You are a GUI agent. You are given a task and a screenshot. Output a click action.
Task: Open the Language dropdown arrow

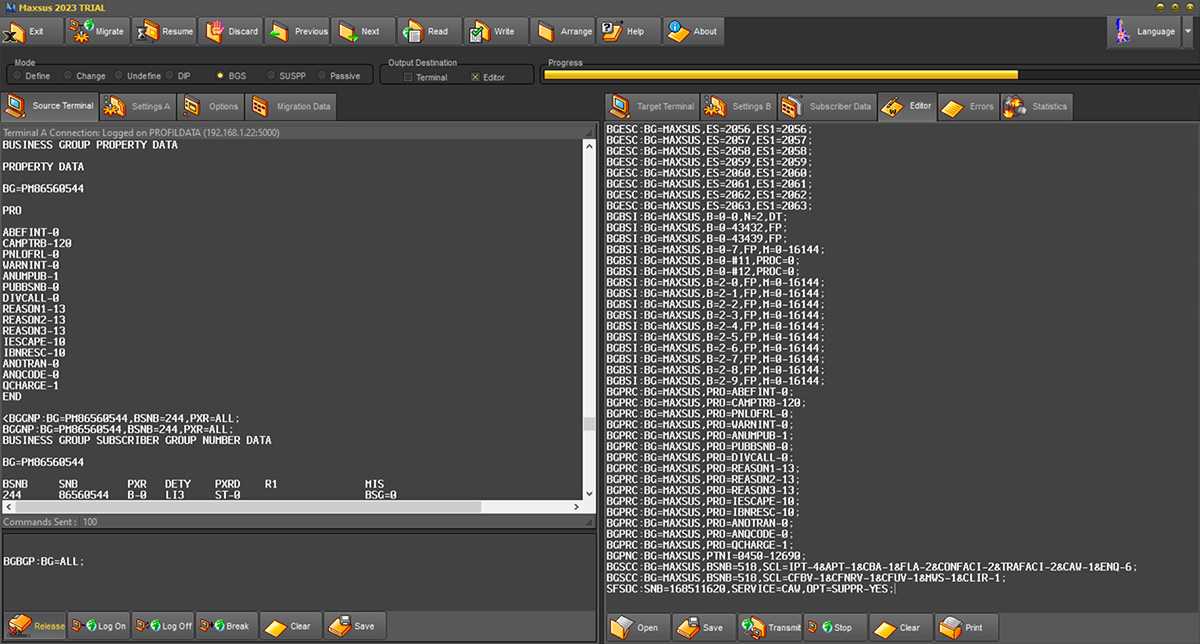click(1187, 31)
